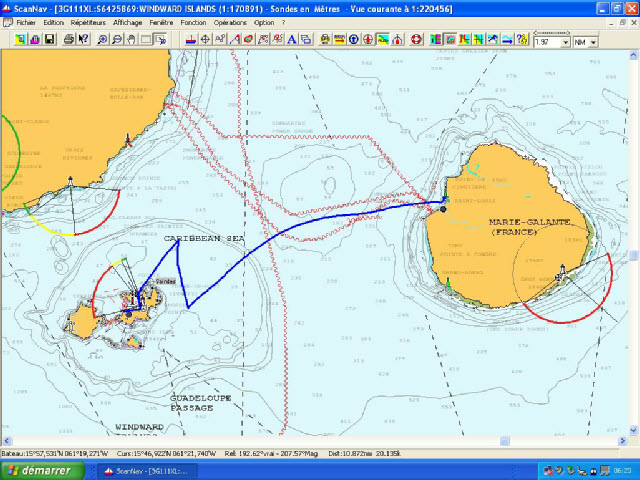Screen dimensions: 640x480
Task: Open the Opérations menu
Action: point(230,22)
